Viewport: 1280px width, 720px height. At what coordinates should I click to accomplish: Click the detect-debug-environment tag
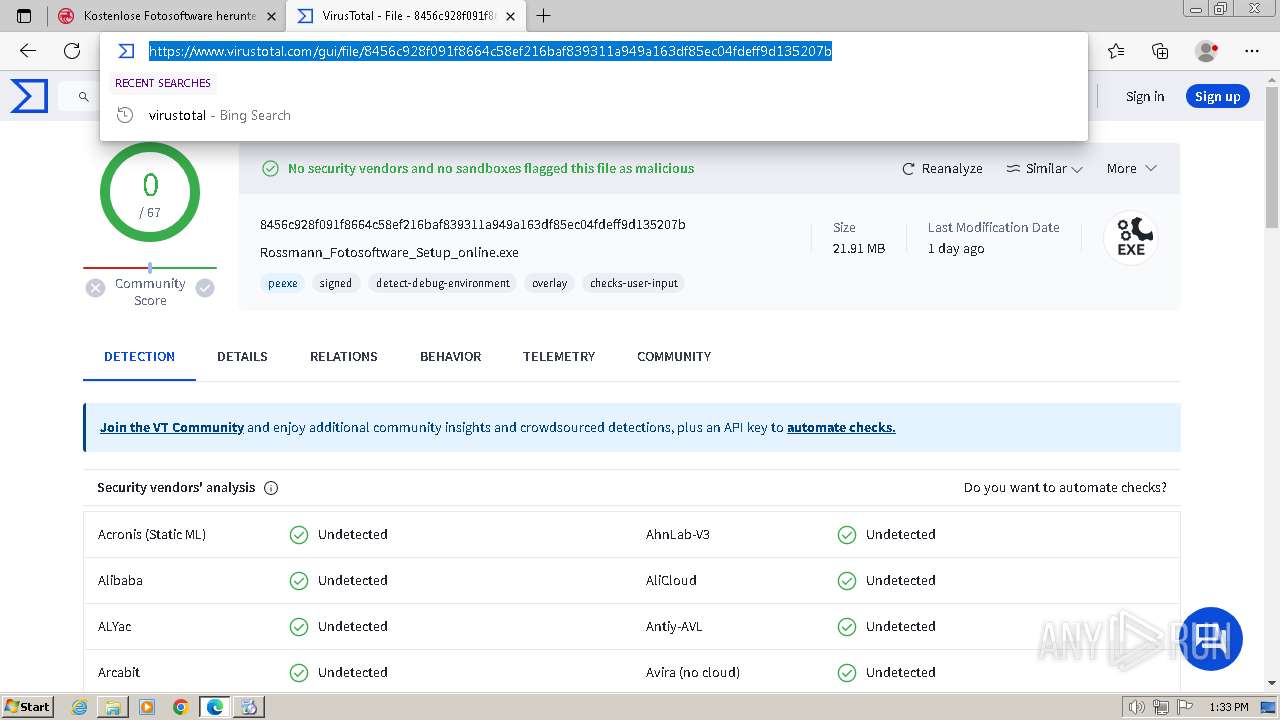[443, 283]
